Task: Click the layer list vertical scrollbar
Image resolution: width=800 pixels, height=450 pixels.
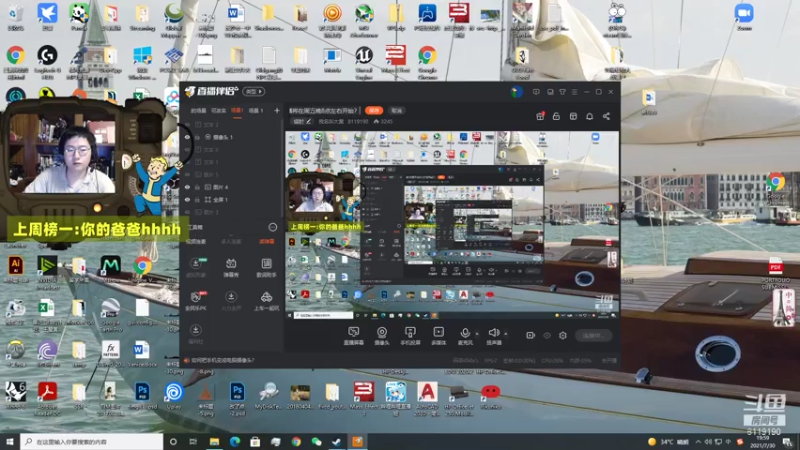Action: click(x=282, y=168)
